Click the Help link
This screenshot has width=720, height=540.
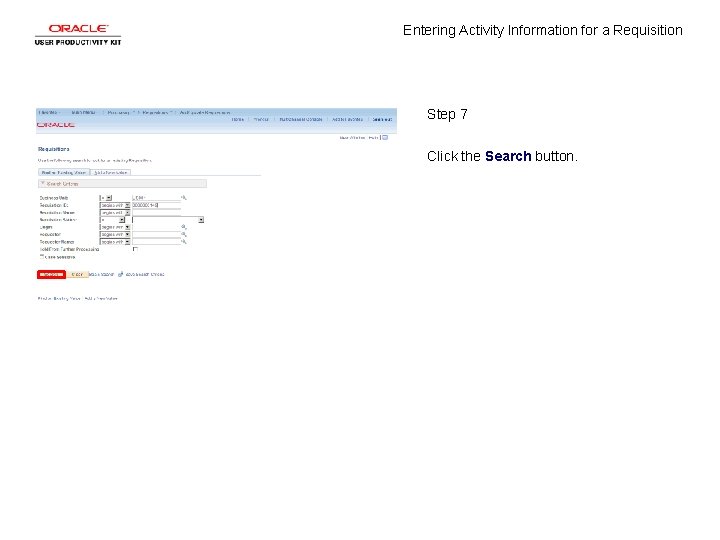(x=373, y=138)
